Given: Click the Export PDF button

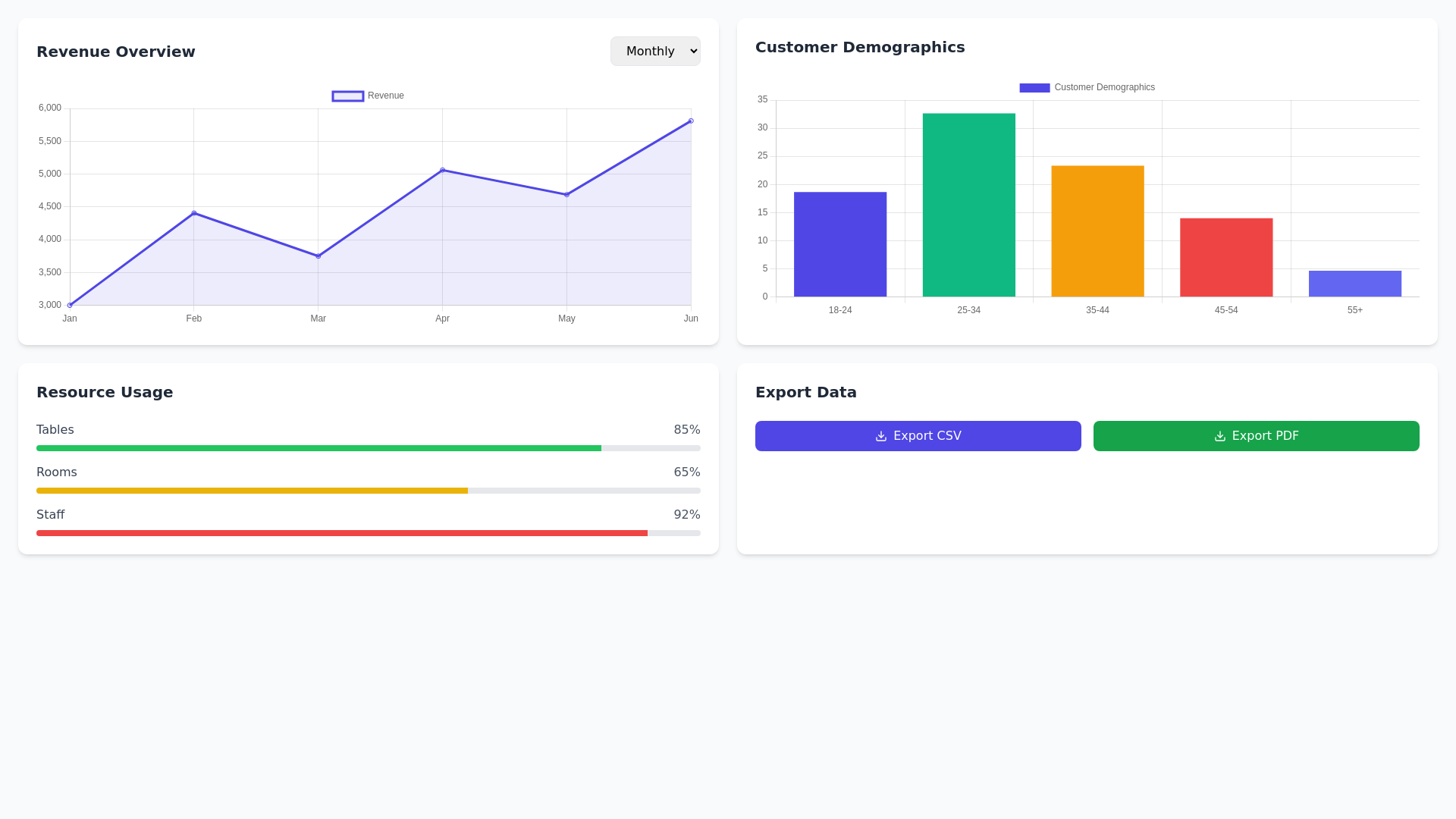Looking at the screenshot, I should point(1256,436).
